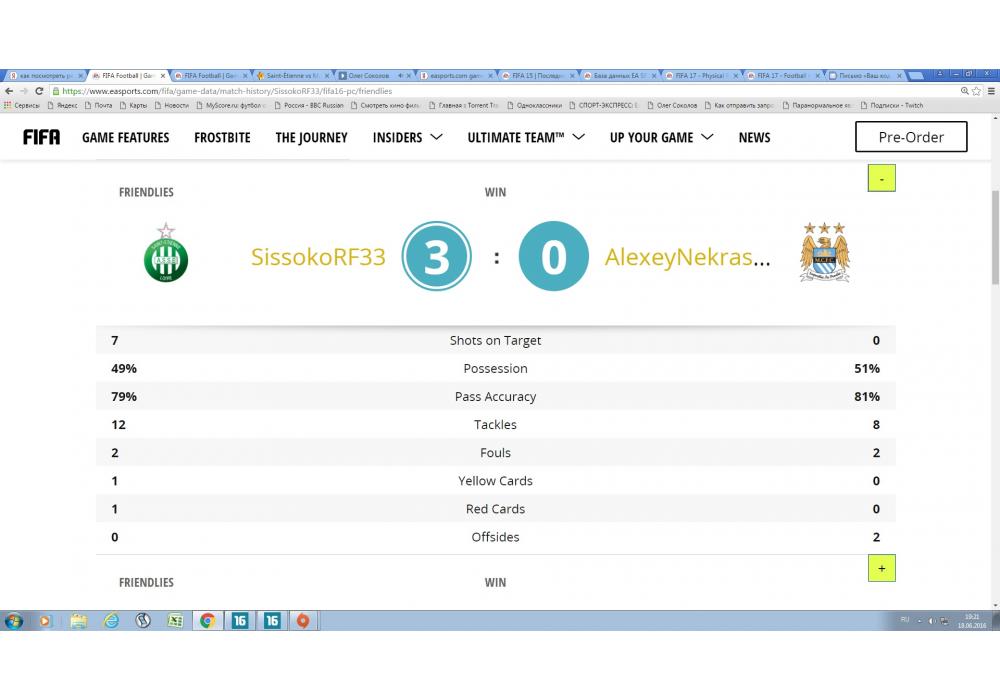Open the Россия - BBC Russian bookmark
Viewport: 1000px width, 700px height.
click(309, 105)
